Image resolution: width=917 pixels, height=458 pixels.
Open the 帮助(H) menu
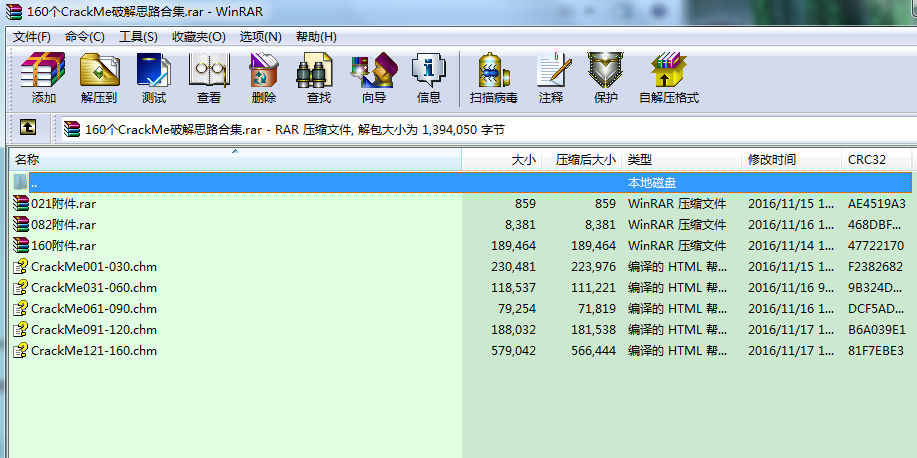[316, 37]
